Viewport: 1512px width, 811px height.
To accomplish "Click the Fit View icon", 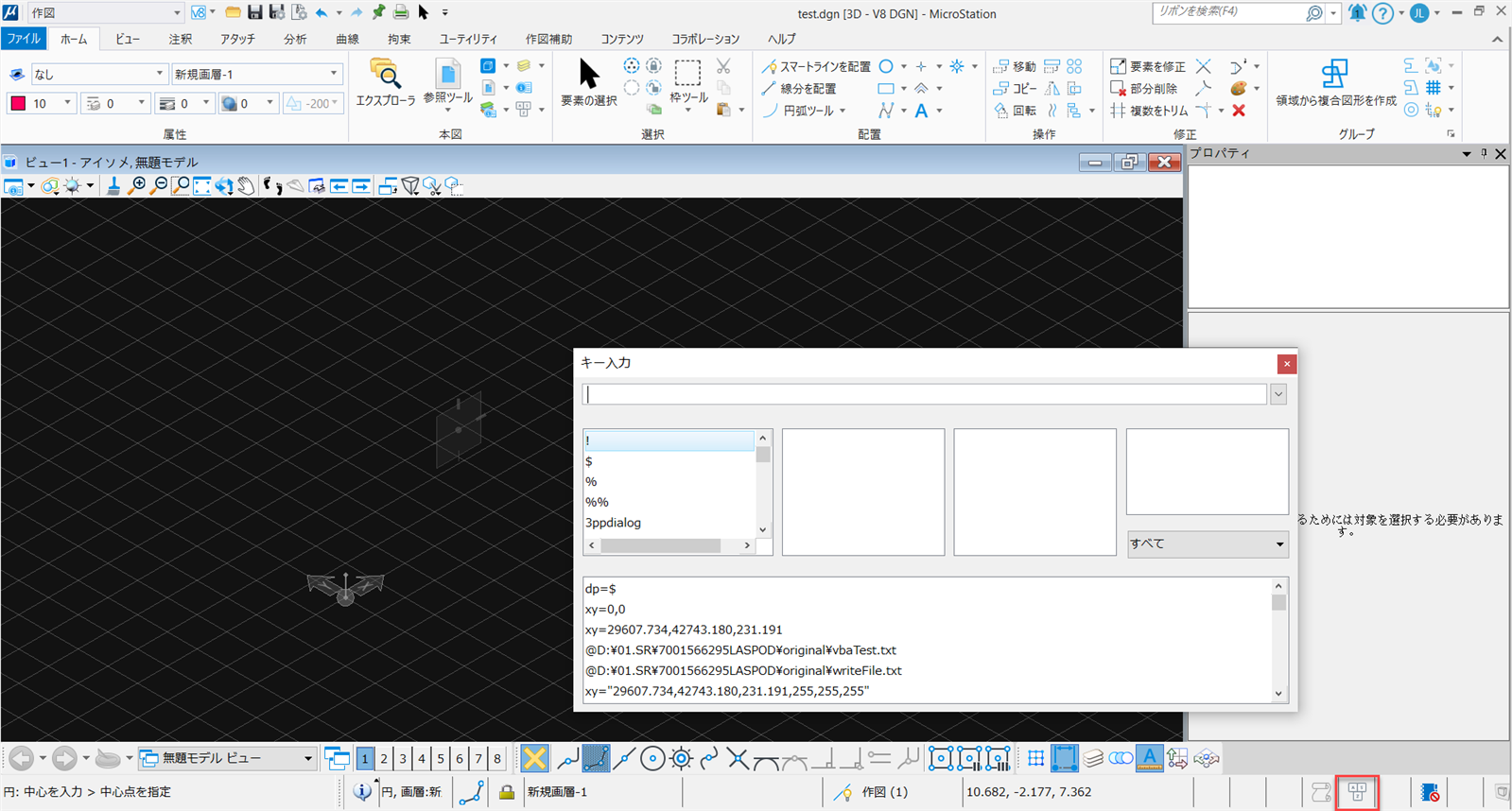I will (x=202, y=186).
